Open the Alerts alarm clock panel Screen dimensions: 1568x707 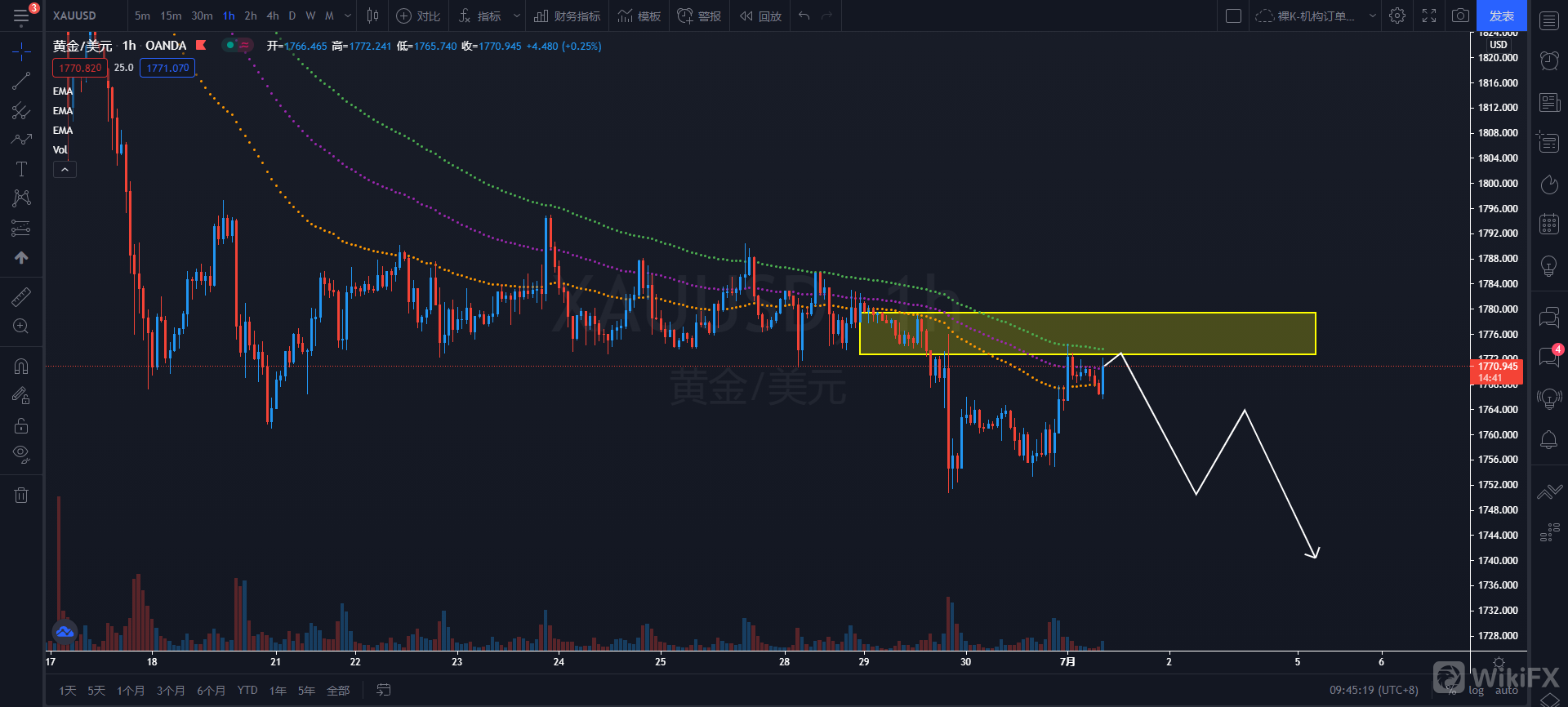click(x=1548, y=60)
